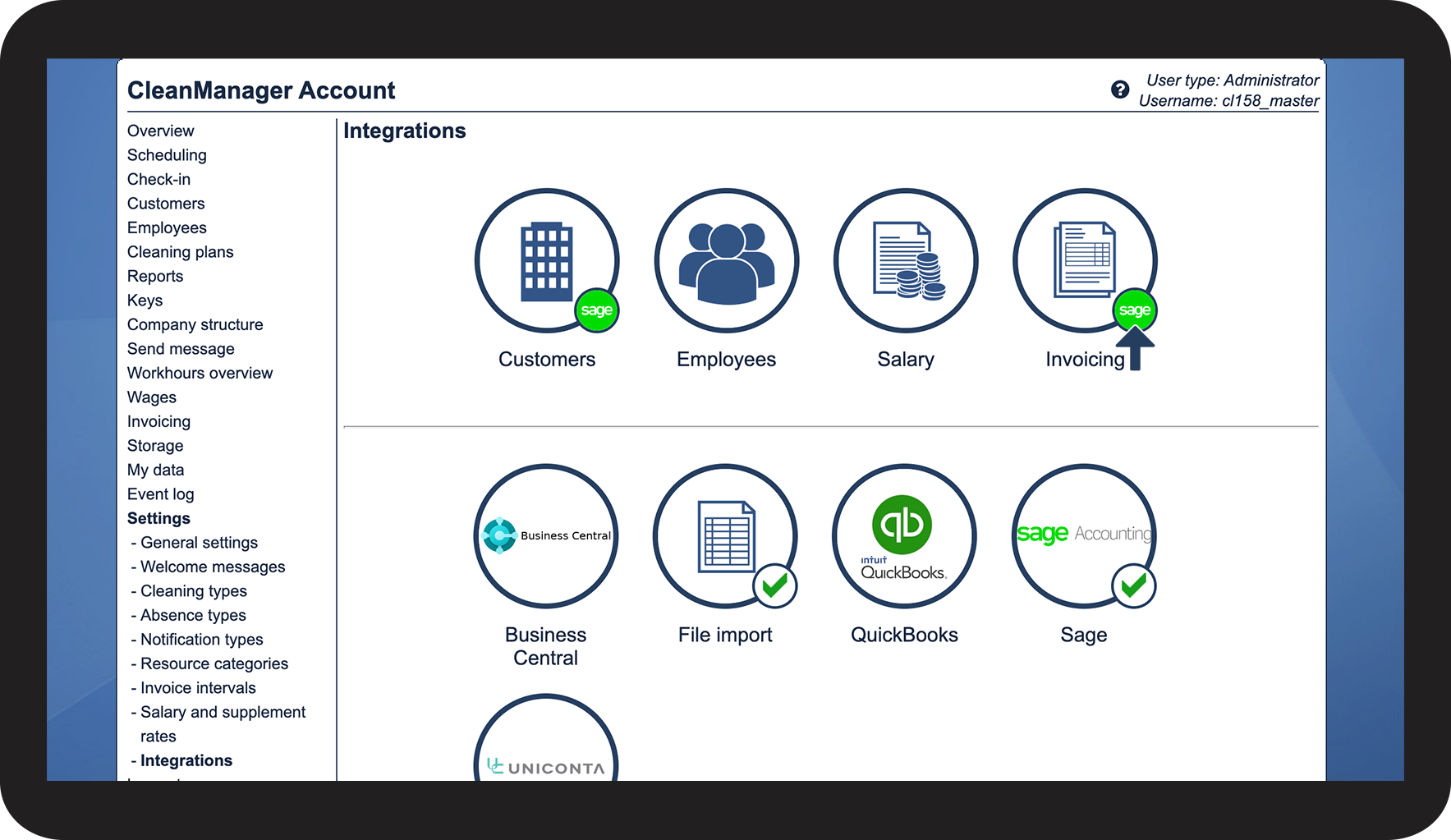Open Absence types settings
This screenshot has height=840, width=1451.
click(x=193, y=615)
